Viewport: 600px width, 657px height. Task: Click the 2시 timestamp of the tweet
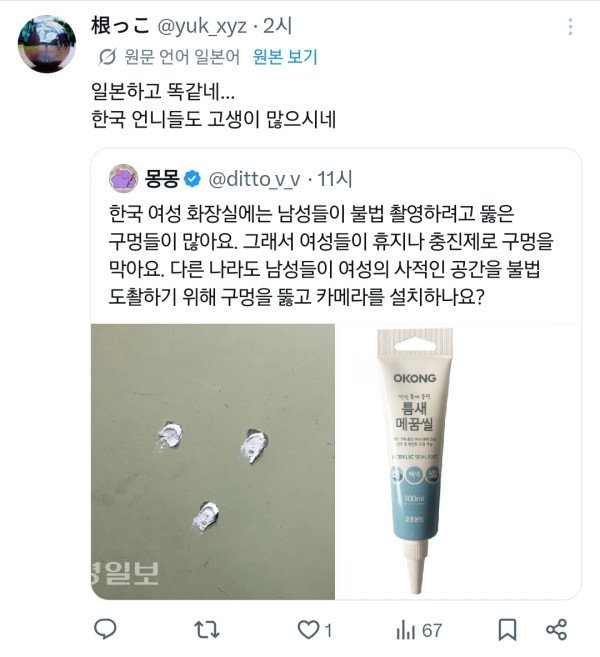pos(277,26)
